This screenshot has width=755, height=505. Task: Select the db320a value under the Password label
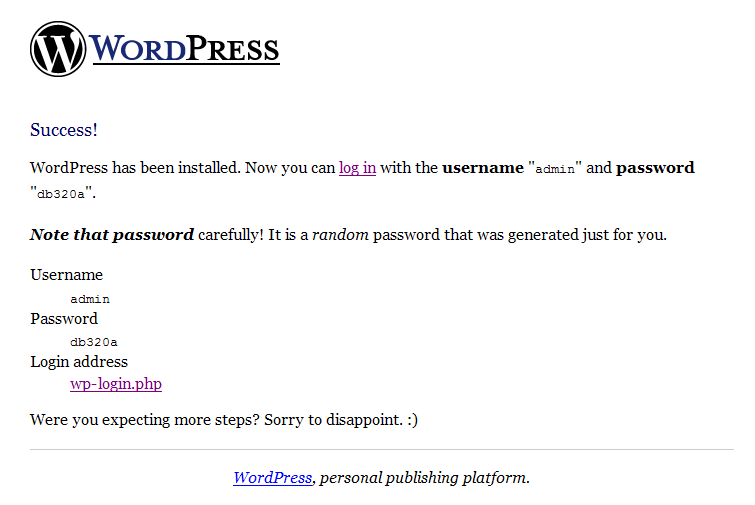94,342
